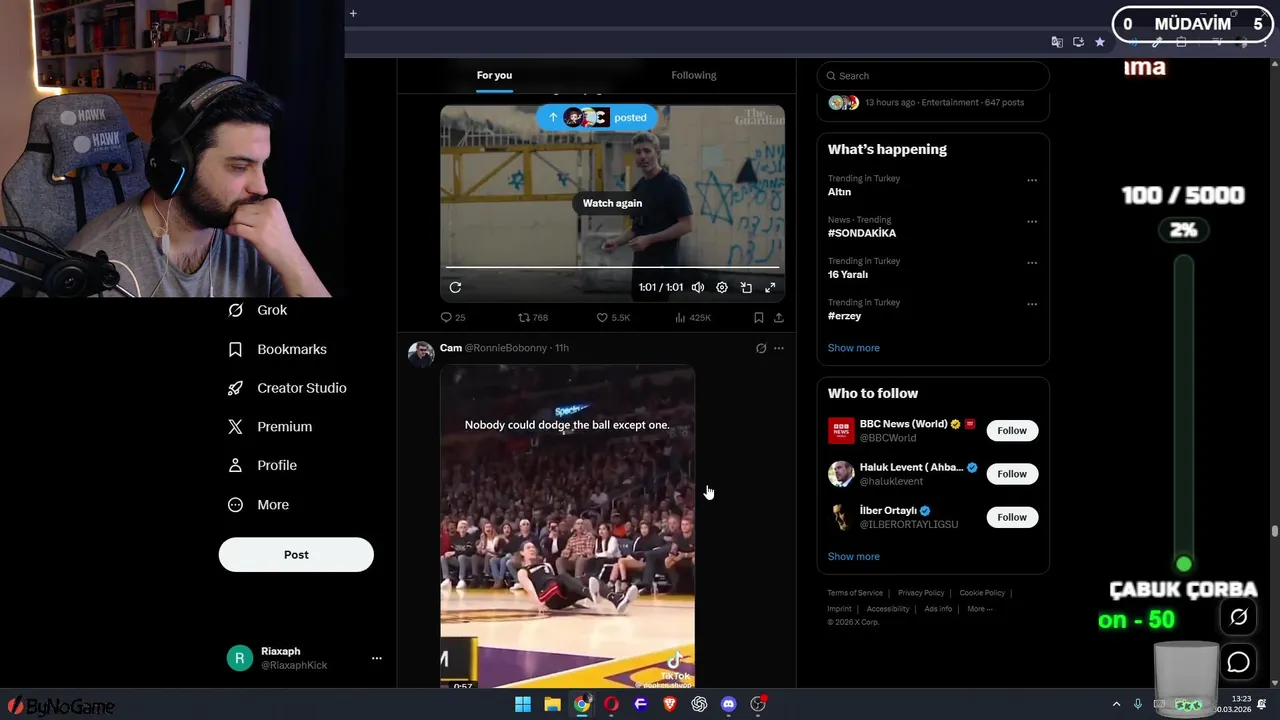
Task: Open trending topic 16 Yaralı
Action: tap(848, 274)
